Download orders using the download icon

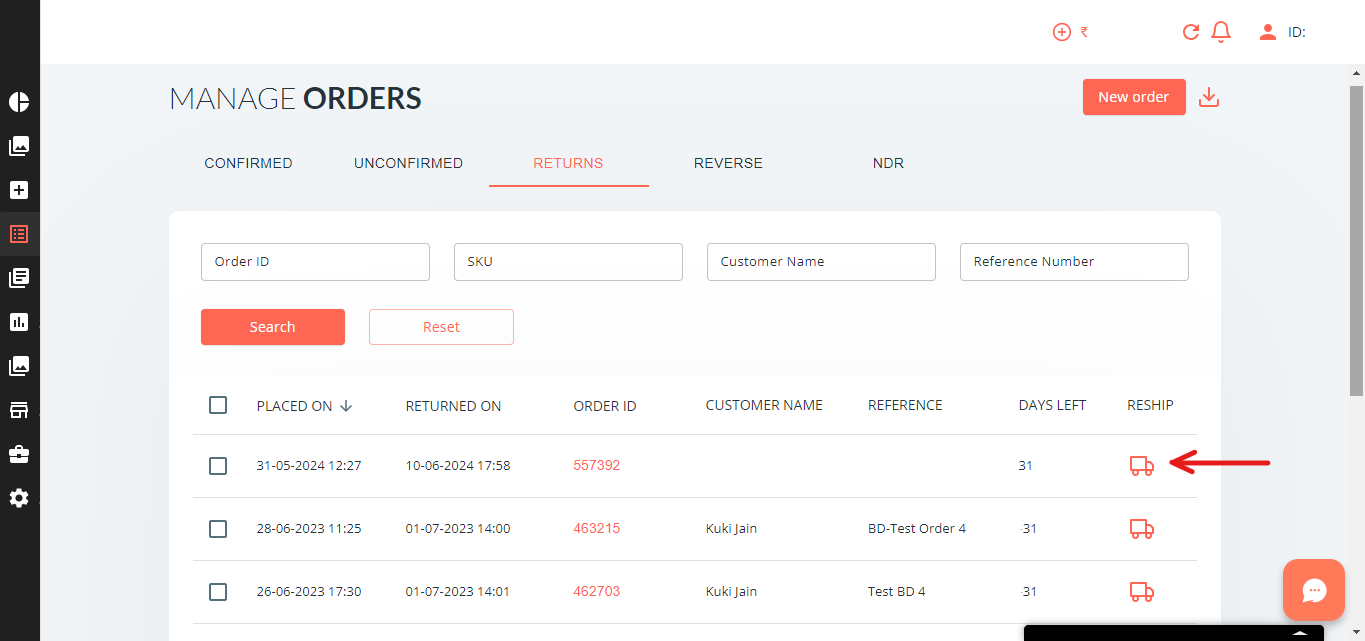click(1209, 97)
